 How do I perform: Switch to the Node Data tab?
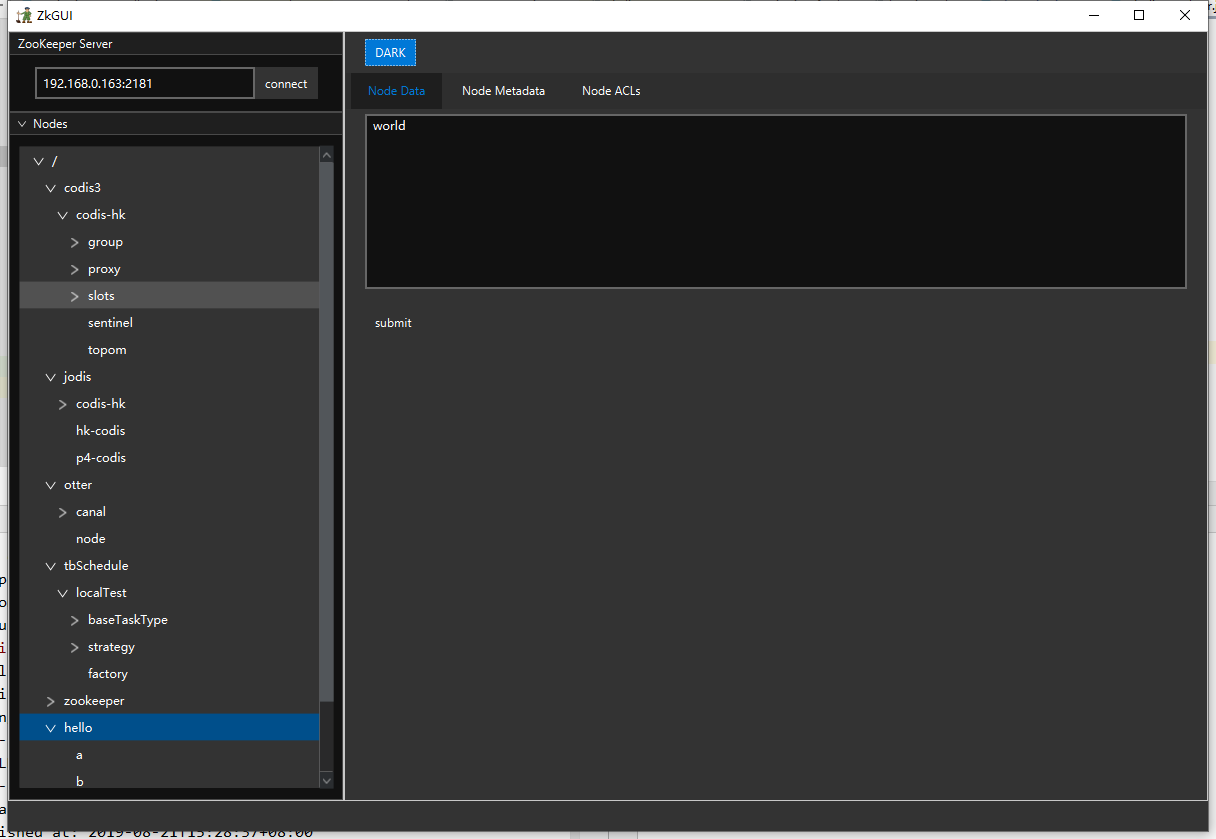[396, 91]
